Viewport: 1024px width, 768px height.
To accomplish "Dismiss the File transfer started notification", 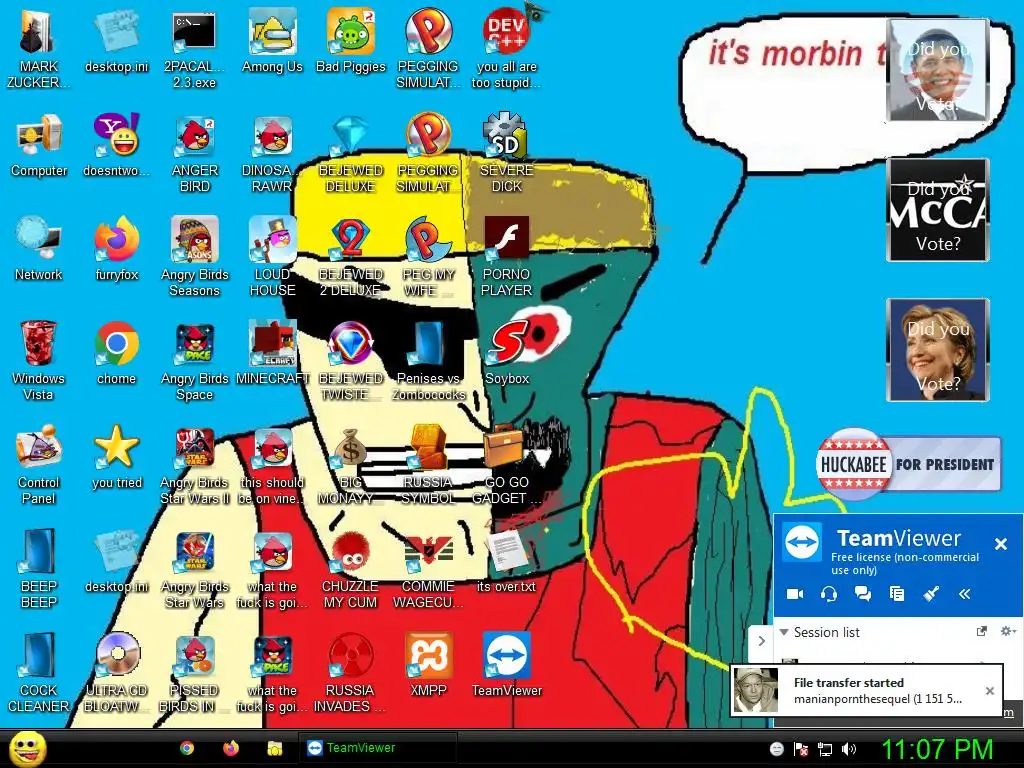I will point(990,690).
